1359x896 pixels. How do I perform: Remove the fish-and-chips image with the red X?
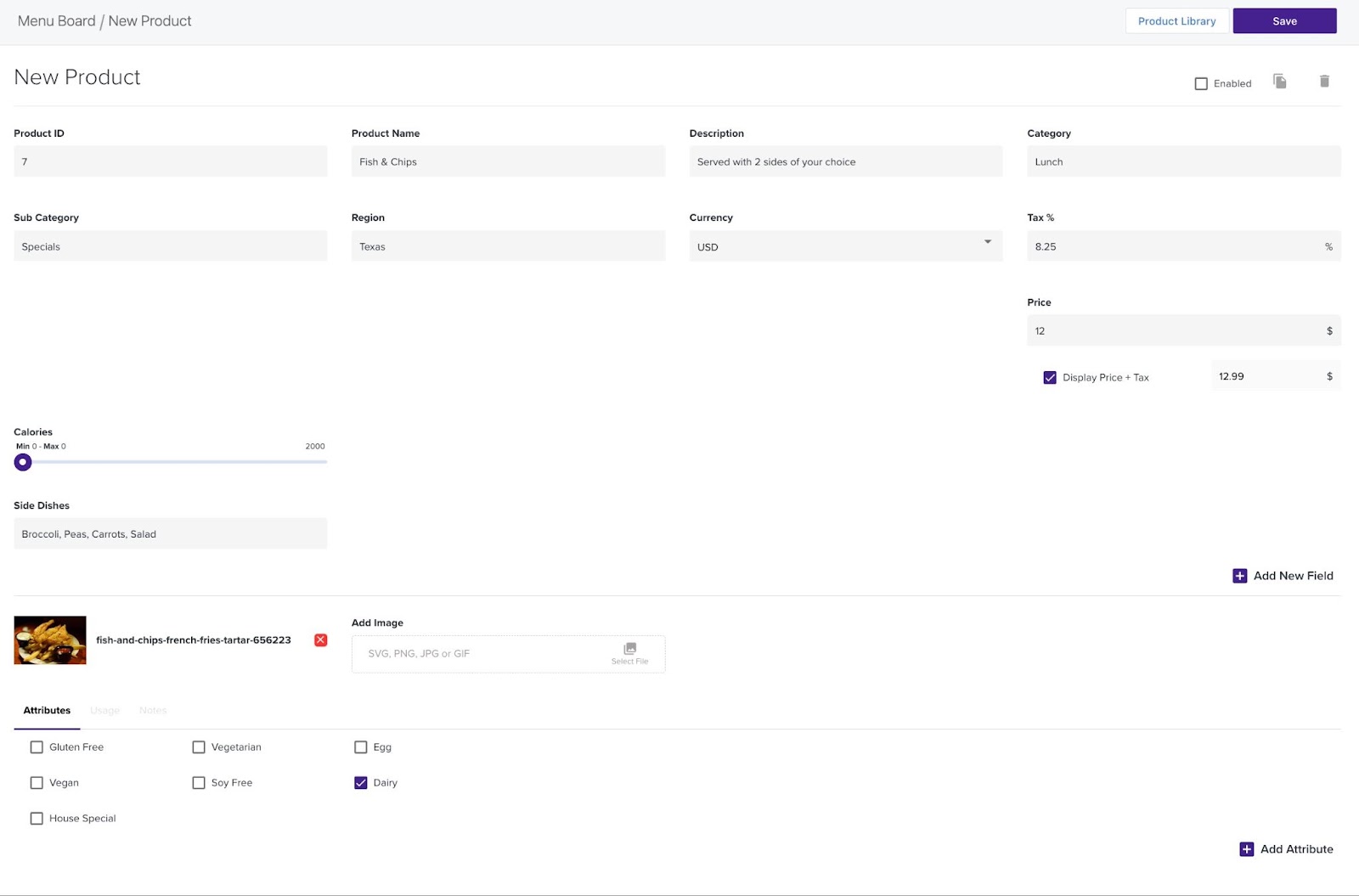coord(320,640)
